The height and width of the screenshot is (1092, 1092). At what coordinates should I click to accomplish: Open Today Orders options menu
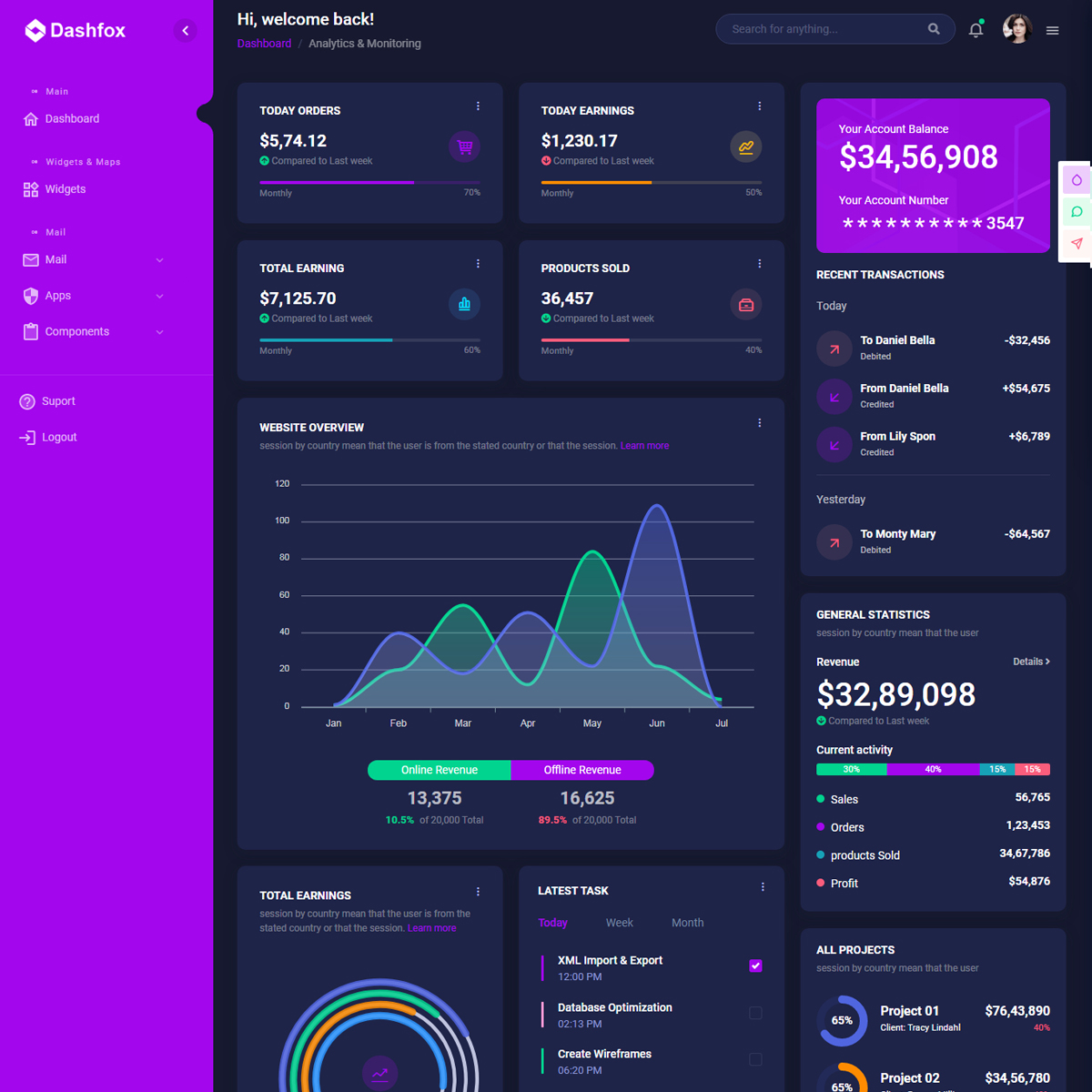(478, 106)
